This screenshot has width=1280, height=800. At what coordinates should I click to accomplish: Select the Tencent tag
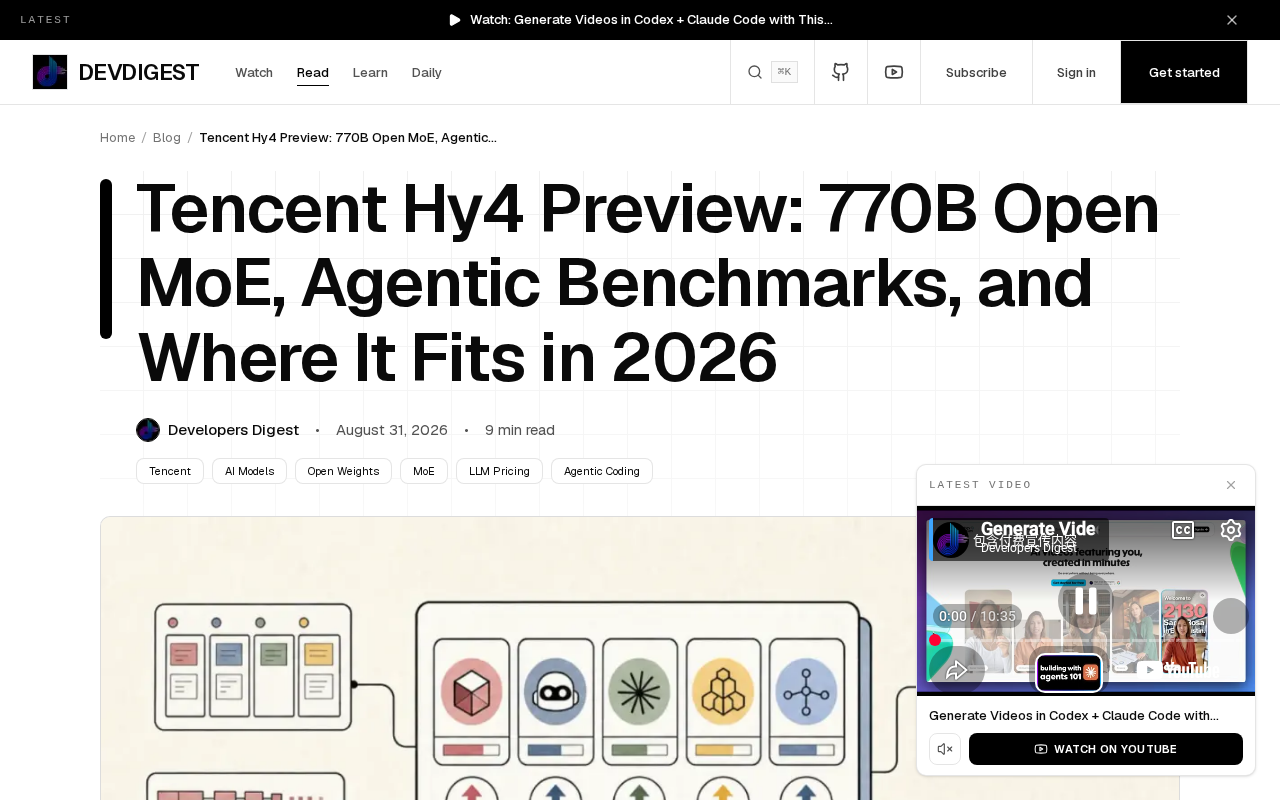(x=170, y=471)
